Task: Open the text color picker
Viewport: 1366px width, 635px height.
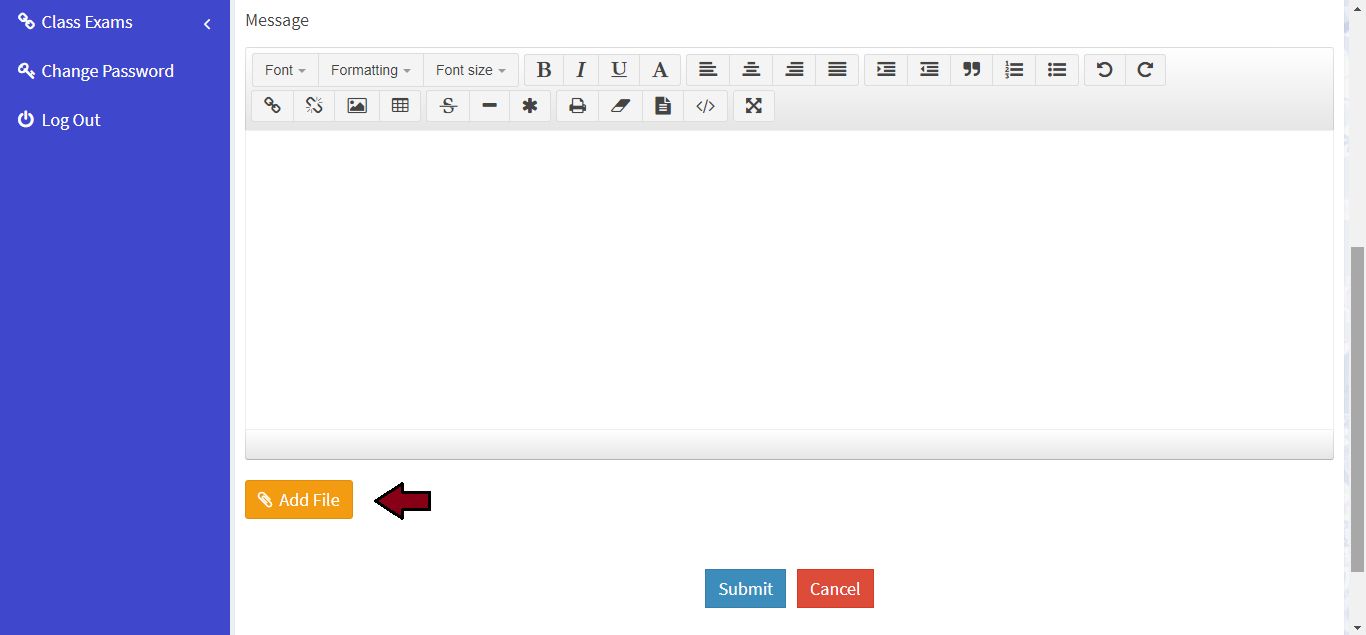Action: pos(660,70)
